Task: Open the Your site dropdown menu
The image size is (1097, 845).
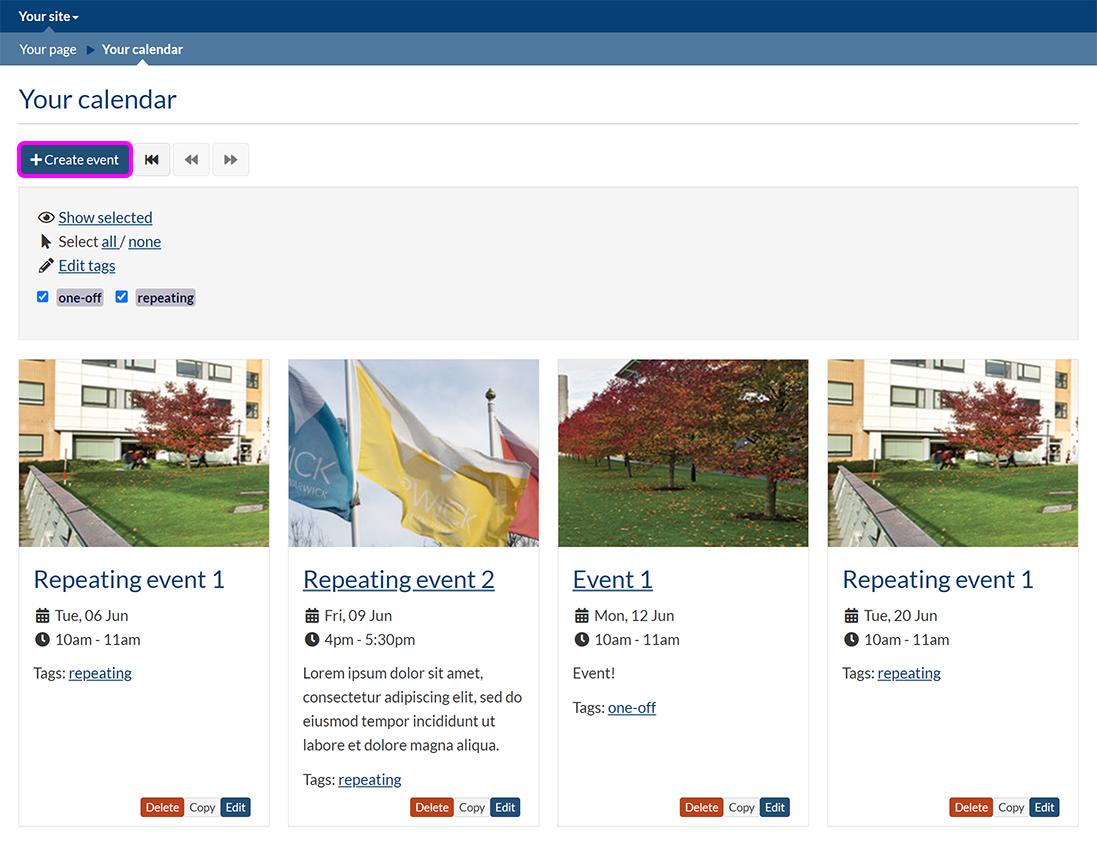Action: [x=48, y=16]
